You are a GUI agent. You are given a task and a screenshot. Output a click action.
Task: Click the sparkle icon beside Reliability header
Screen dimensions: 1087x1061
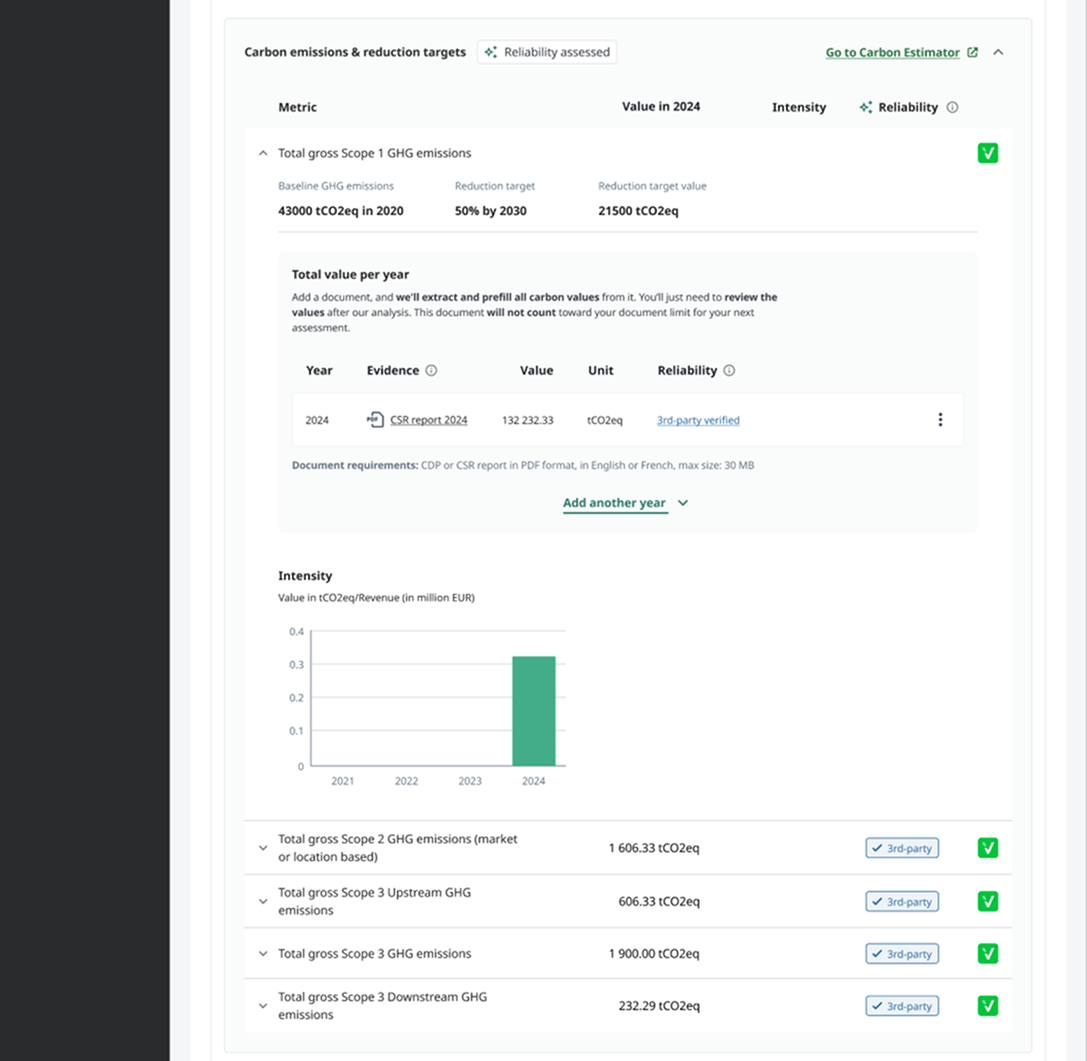click(x=866, y=107)
